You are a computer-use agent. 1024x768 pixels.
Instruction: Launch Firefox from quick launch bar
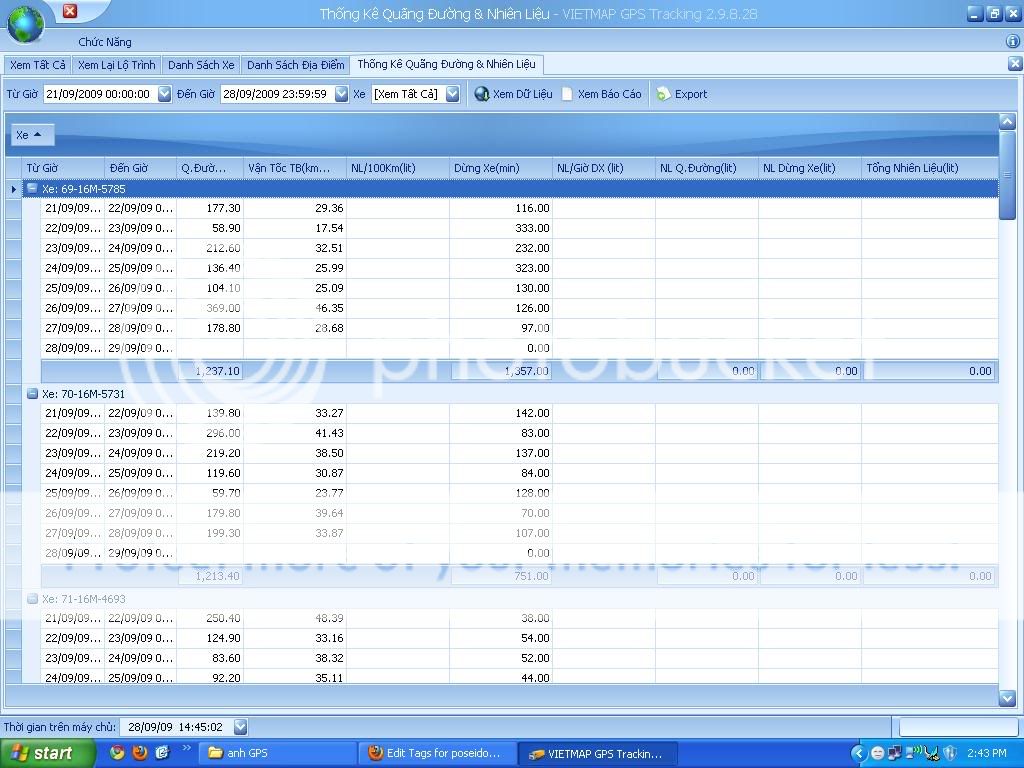pyautogui.click(x=140, y=753)
